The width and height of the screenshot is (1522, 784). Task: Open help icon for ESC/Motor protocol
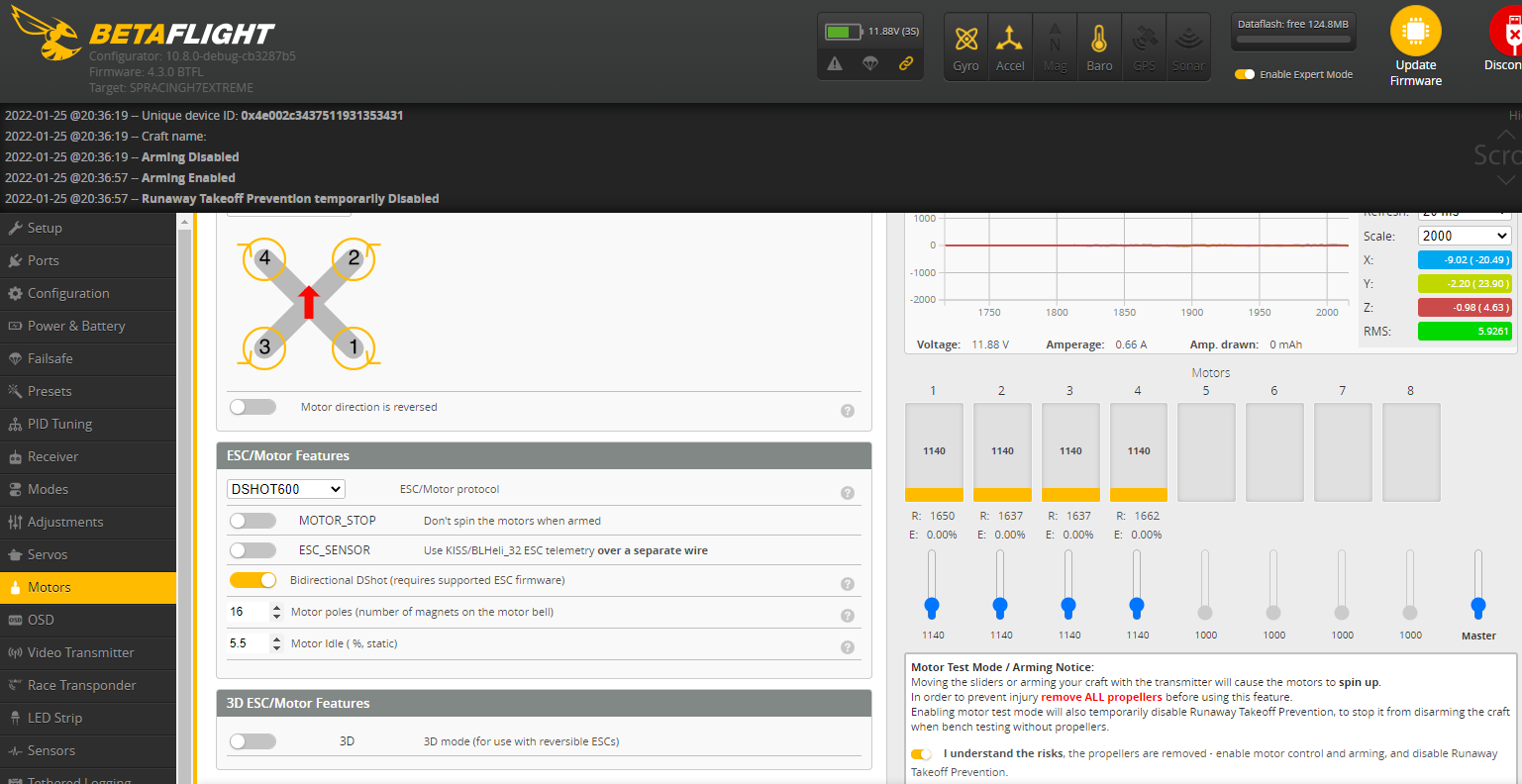click(x=848, y=493)
